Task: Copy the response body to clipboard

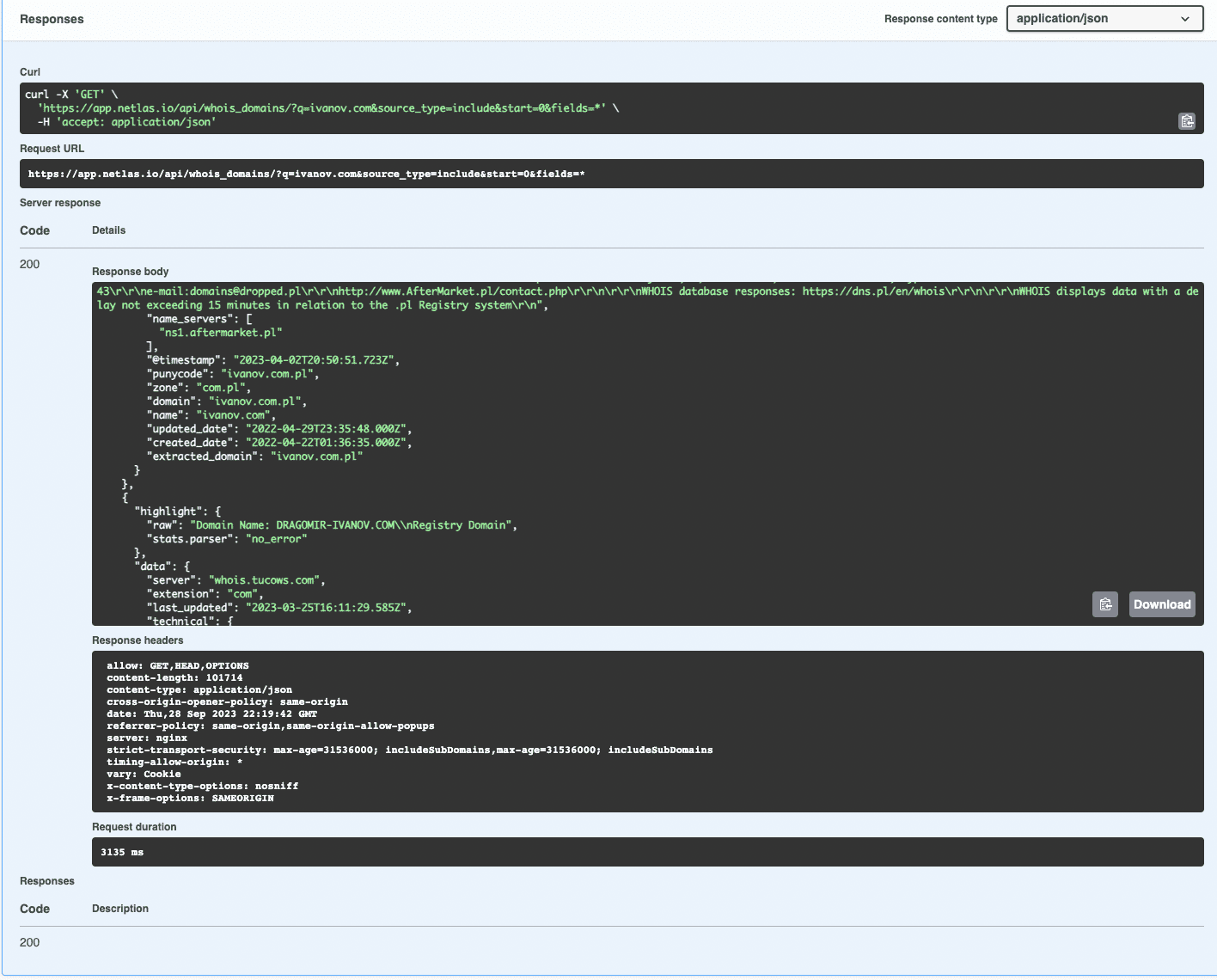Action: pos(1105,604)
